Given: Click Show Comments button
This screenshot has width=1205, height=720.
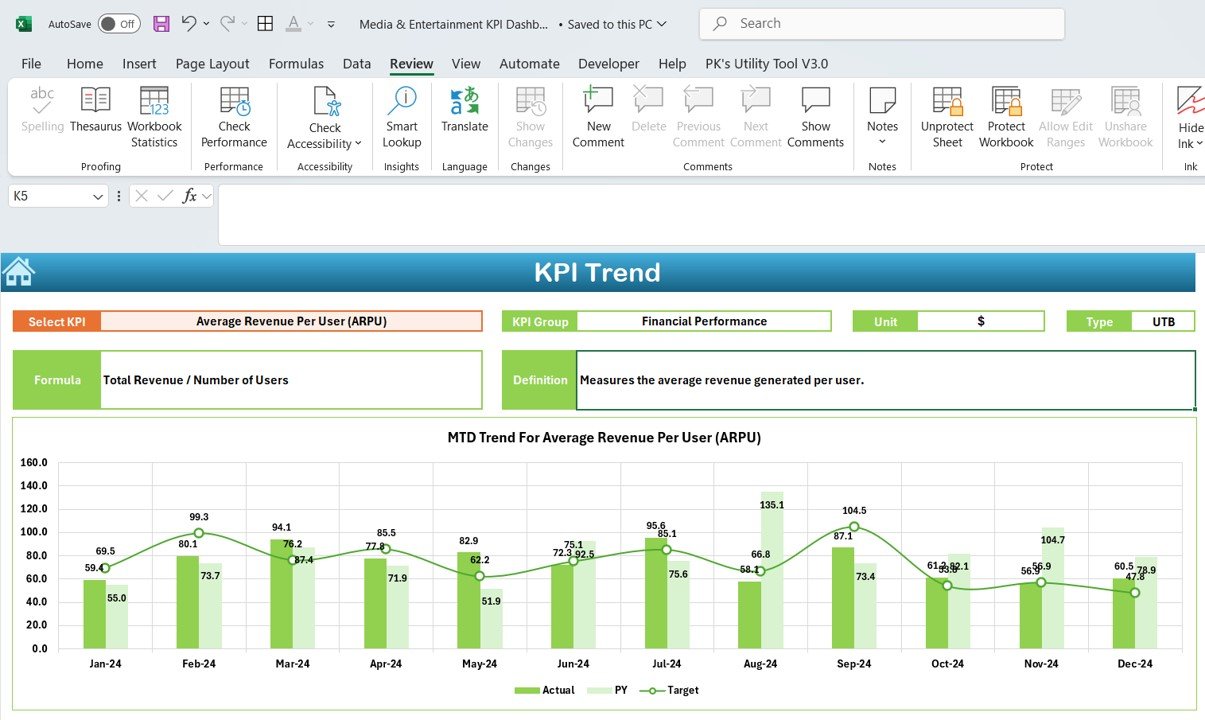Looking at the screenshot, I should (x=815, y=117).
